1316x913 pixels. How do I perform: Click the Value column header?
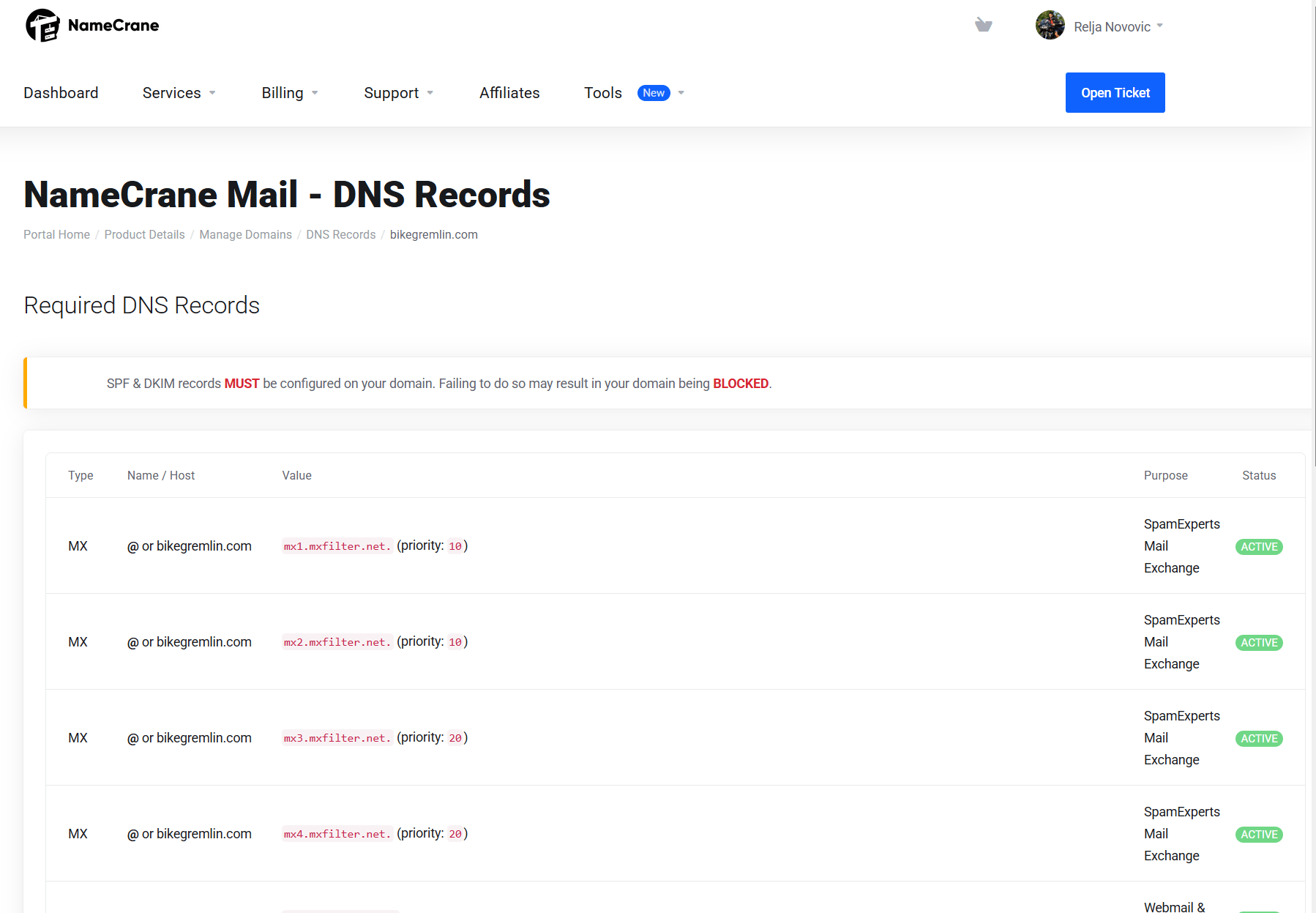pyautogui.click(x=297, y=475)
